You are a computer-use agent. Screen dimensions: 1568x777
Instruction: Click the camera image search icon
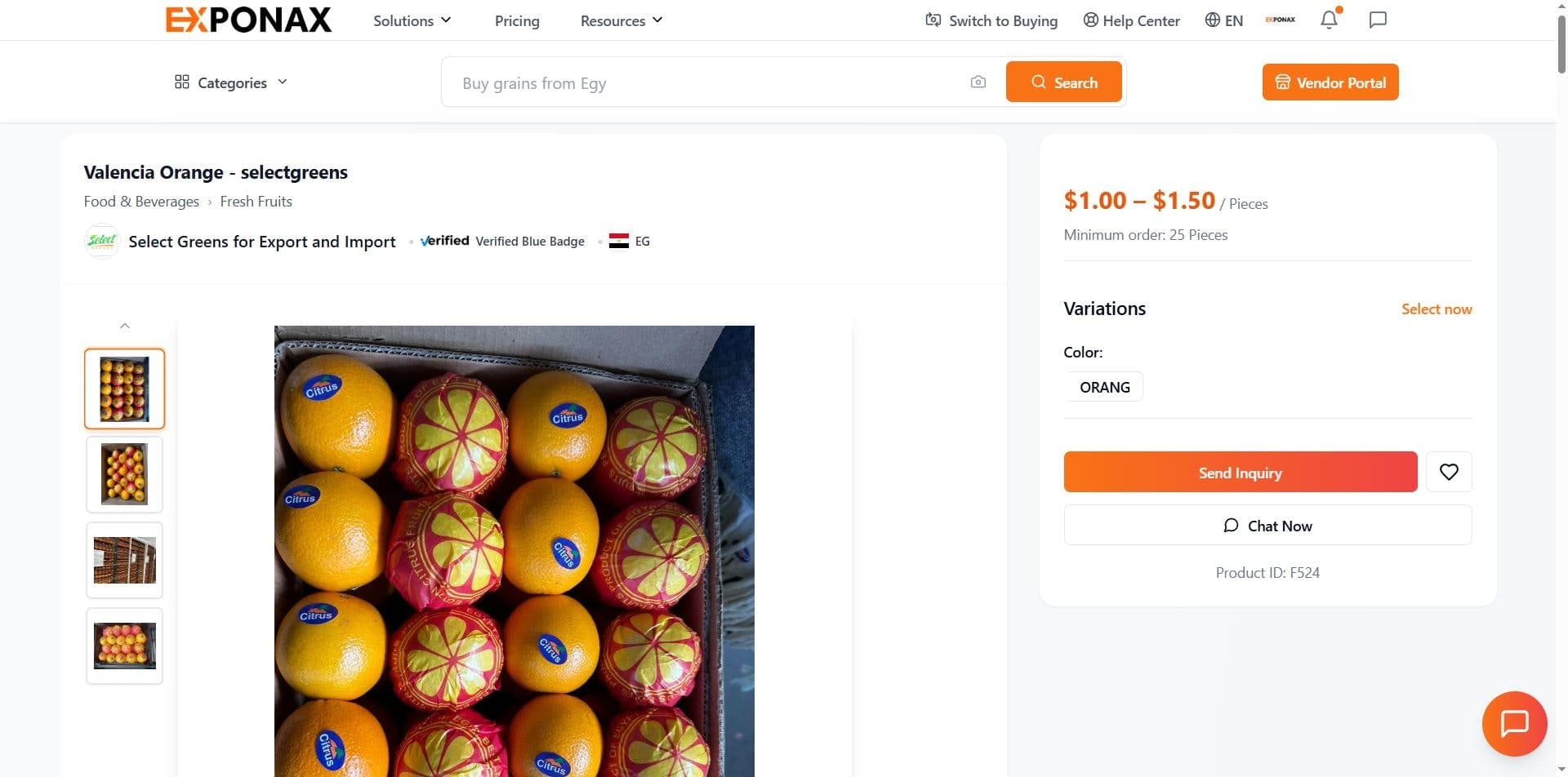pos(978,82)
